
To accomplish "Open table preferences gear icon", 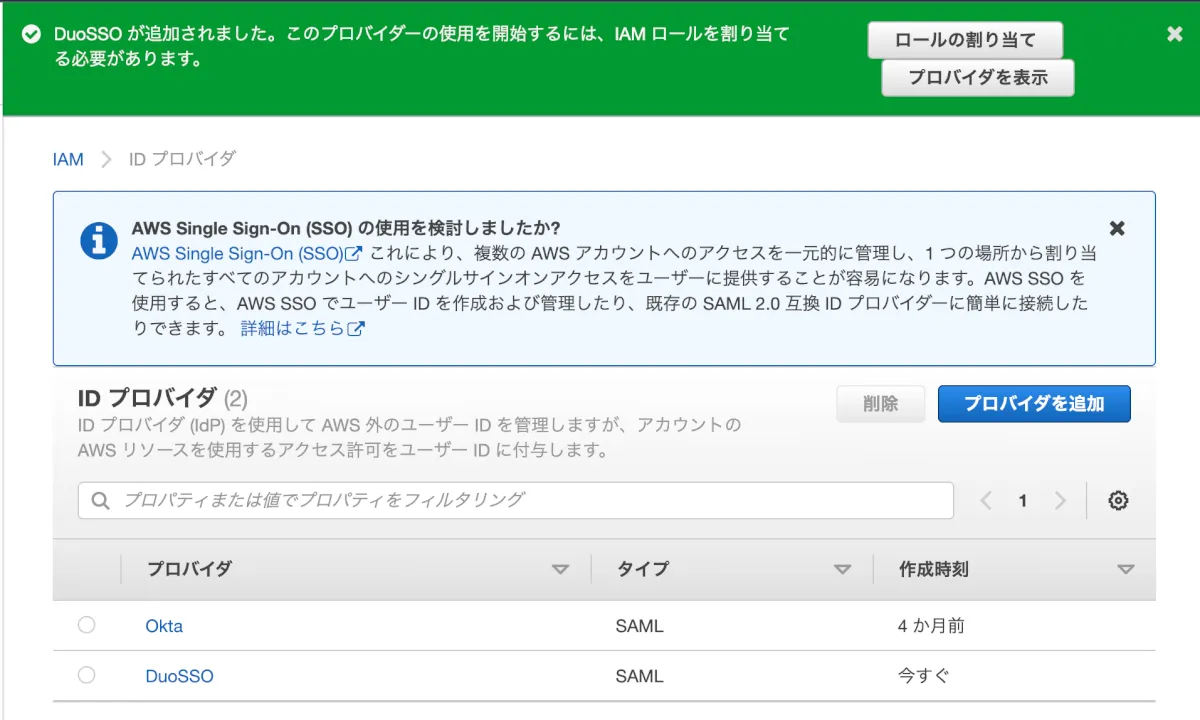I will 1118,501.
